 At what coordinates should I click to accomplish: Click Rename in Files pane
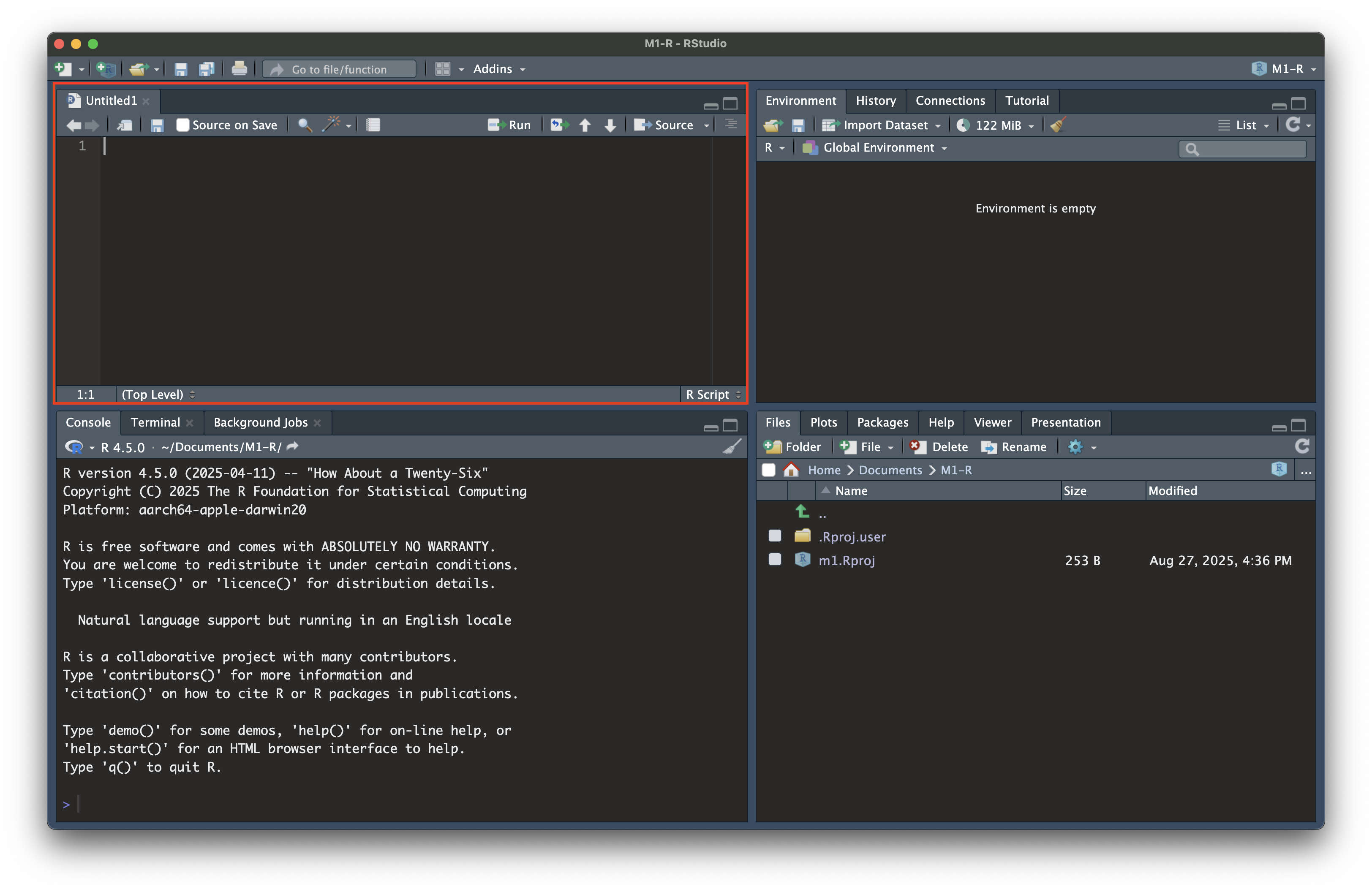coord(1014,446)
